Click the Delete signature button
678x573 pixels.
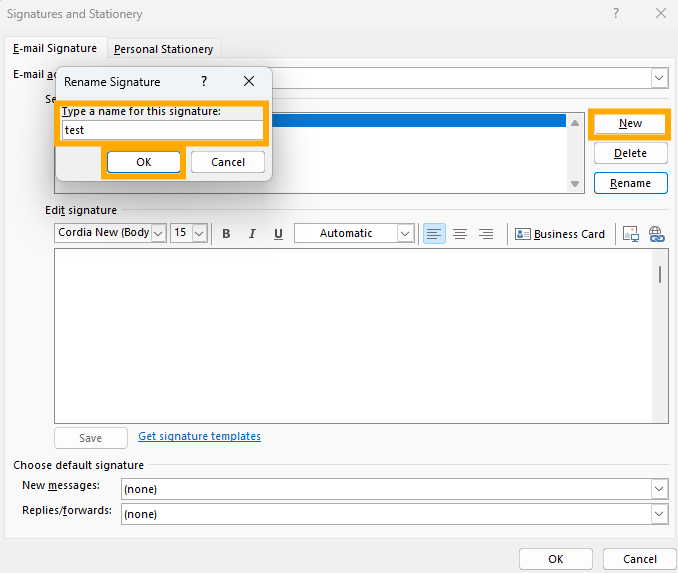coord(630,153)
